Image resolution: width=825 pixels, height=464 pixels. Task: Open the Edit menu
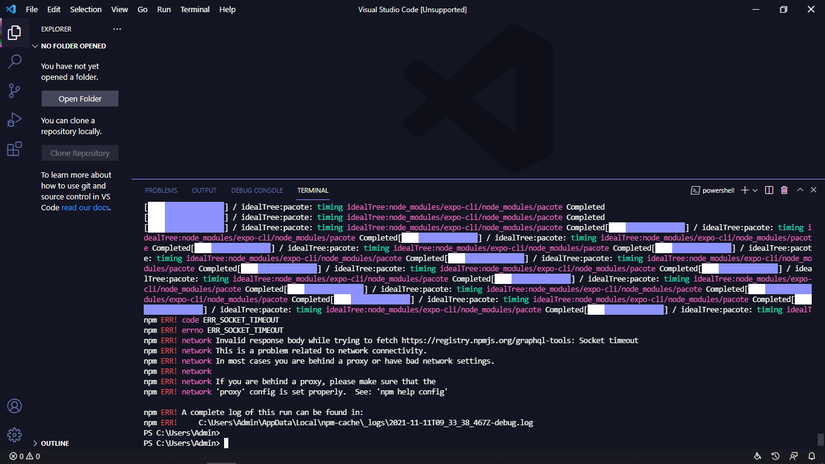(x=54, y=9)
